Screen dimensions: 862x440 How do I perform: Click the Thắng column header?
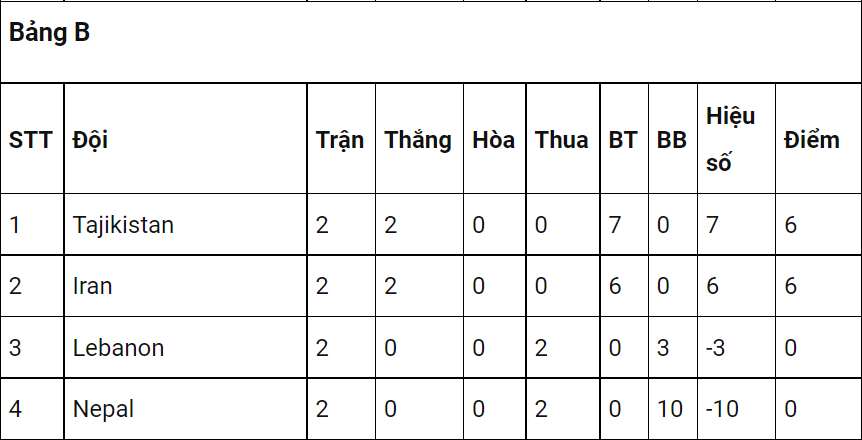click(418, 140)
